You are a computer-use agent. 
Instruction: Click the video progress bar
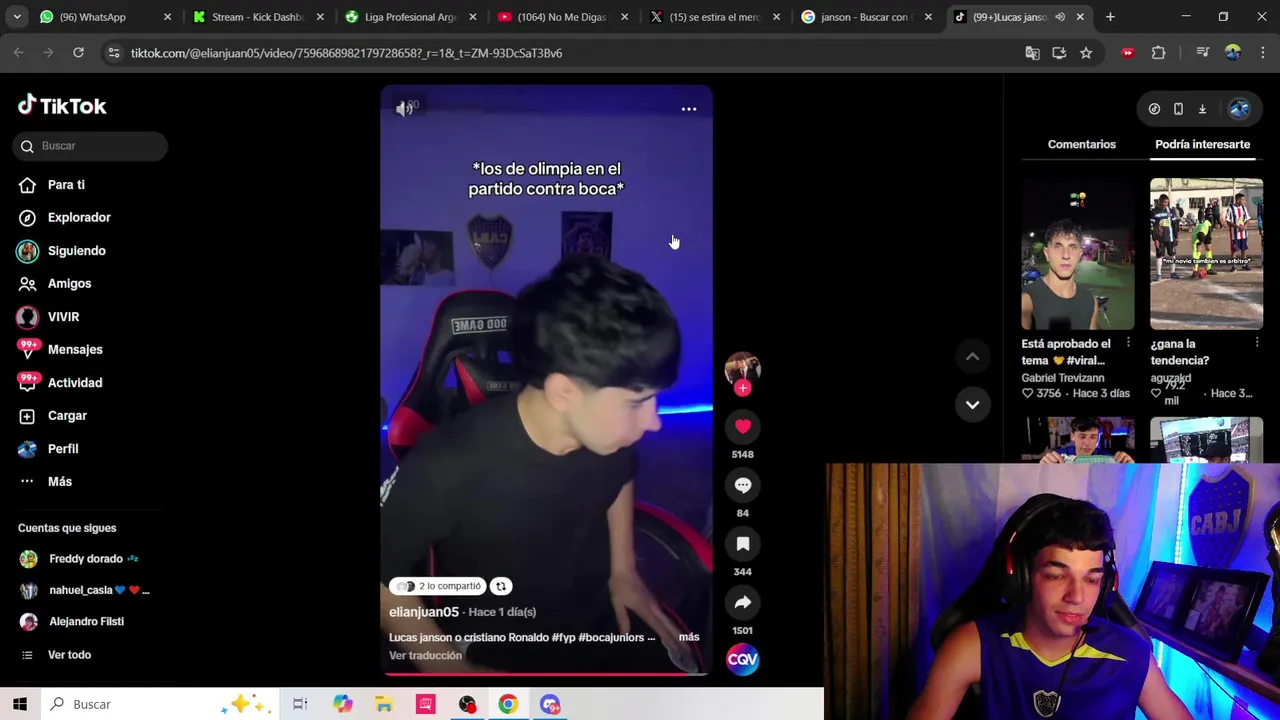tap(546, 674)
